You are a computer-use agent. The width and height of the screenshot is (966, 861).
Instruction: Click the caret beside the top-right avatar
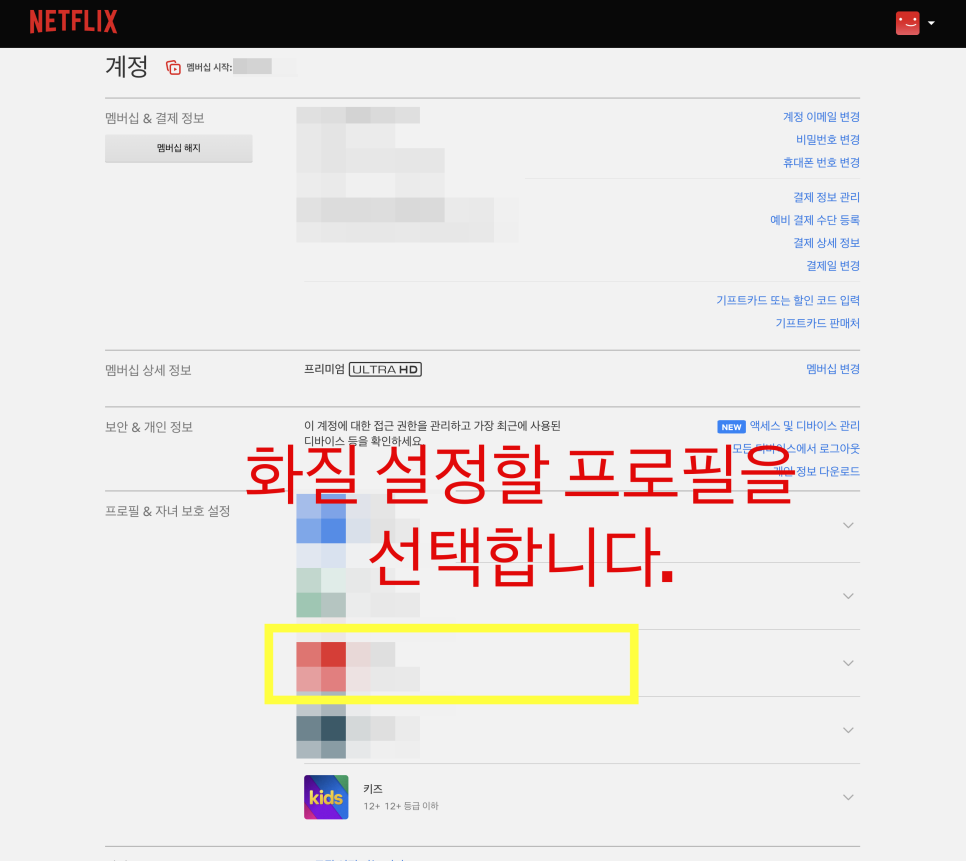[x=932, y=23]
